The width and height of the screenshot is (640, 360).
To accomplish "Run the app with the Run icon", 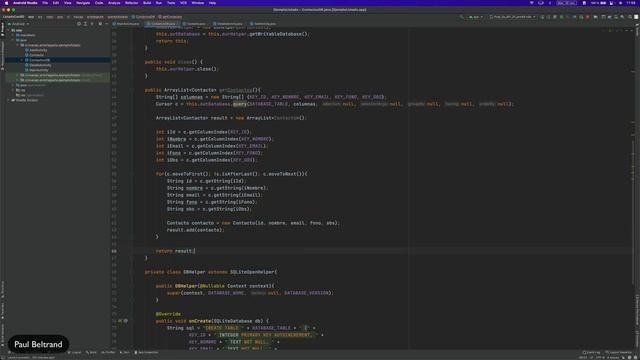I will 542,17.
